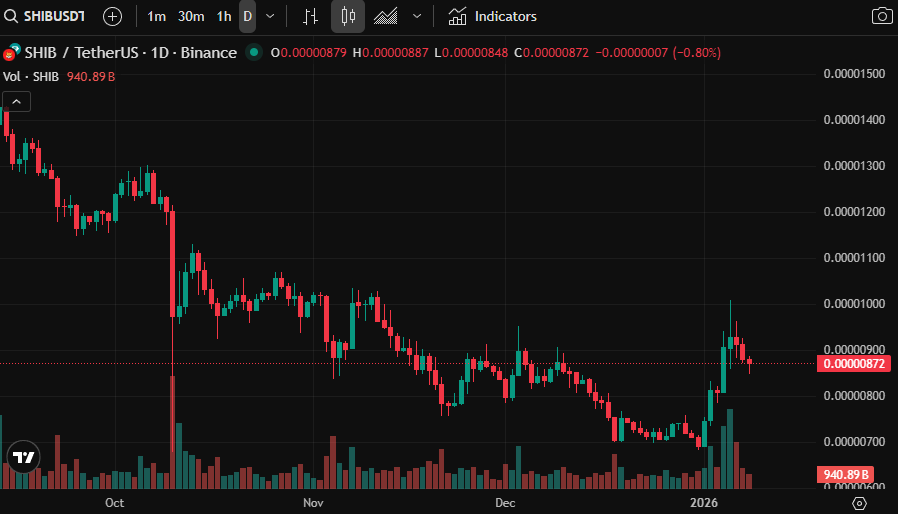898x514 pixels.
Task: Switch to the 1m timeframe
Action: pos(157,16)
